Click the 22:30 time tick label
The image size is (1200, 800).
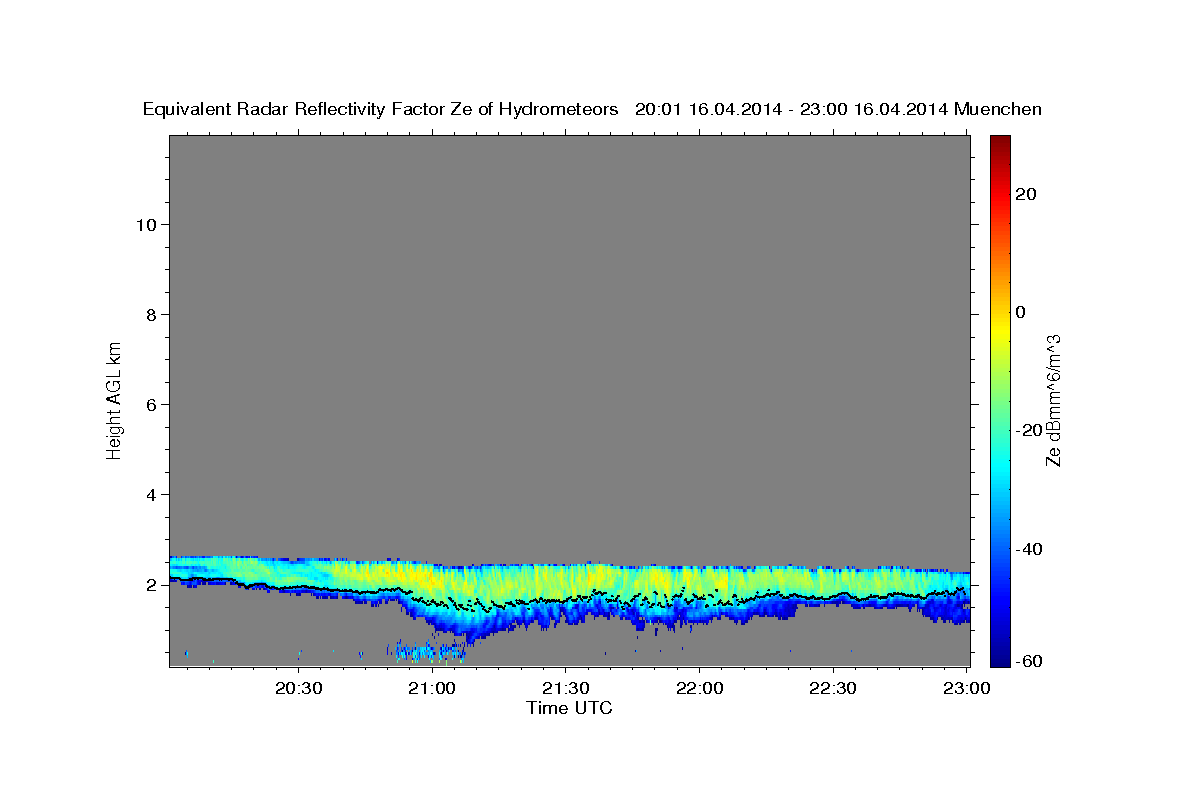pos(832,688)
